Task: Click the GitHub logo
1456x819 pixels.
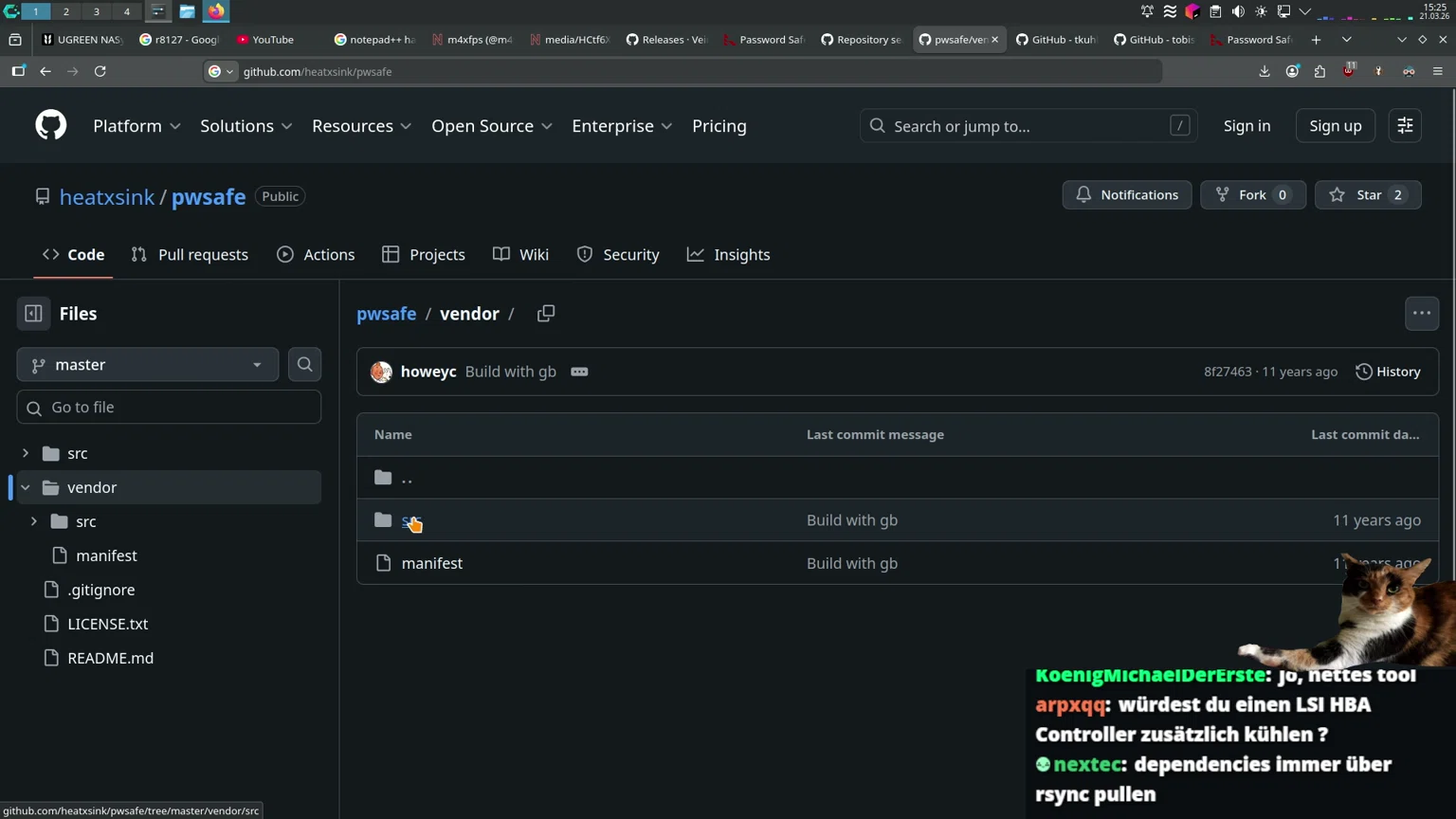Action: (50, 125)
